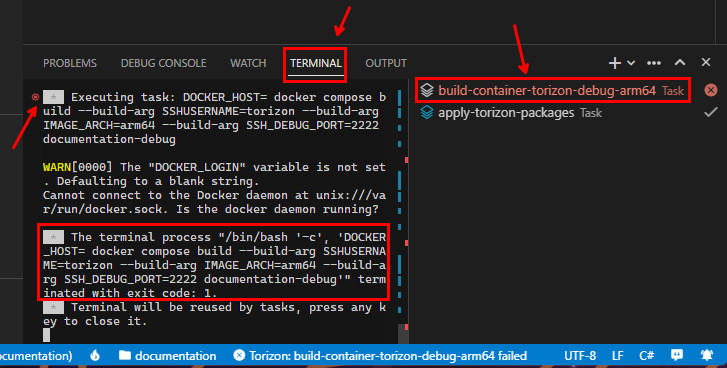The width and height of the screenshot is (727, 368).
Task: Create a new terminal with plus icon
Action: (615, 63)
